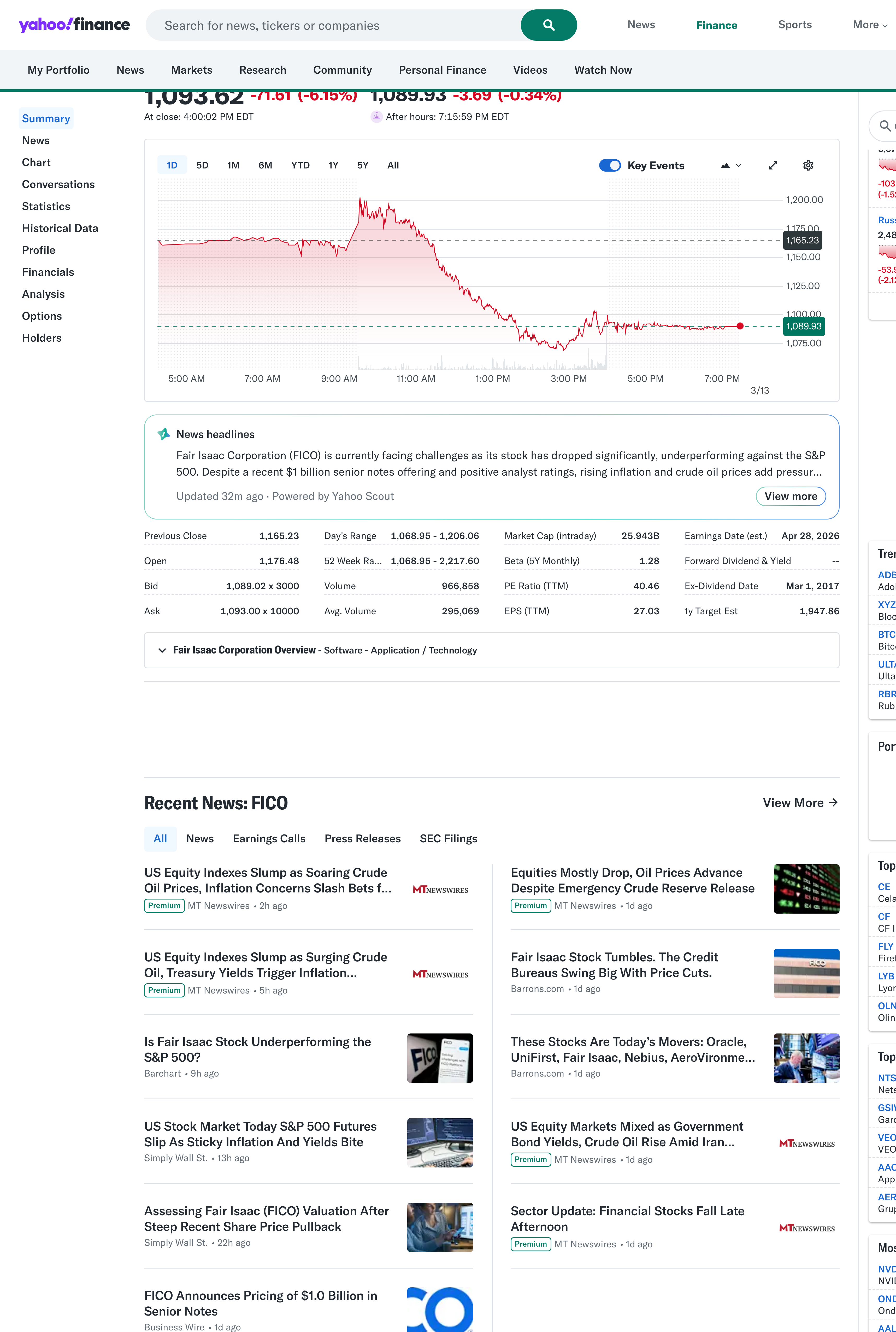Click the View more button in News headlines
896x1332 pixels.
[x=791, y=496]
